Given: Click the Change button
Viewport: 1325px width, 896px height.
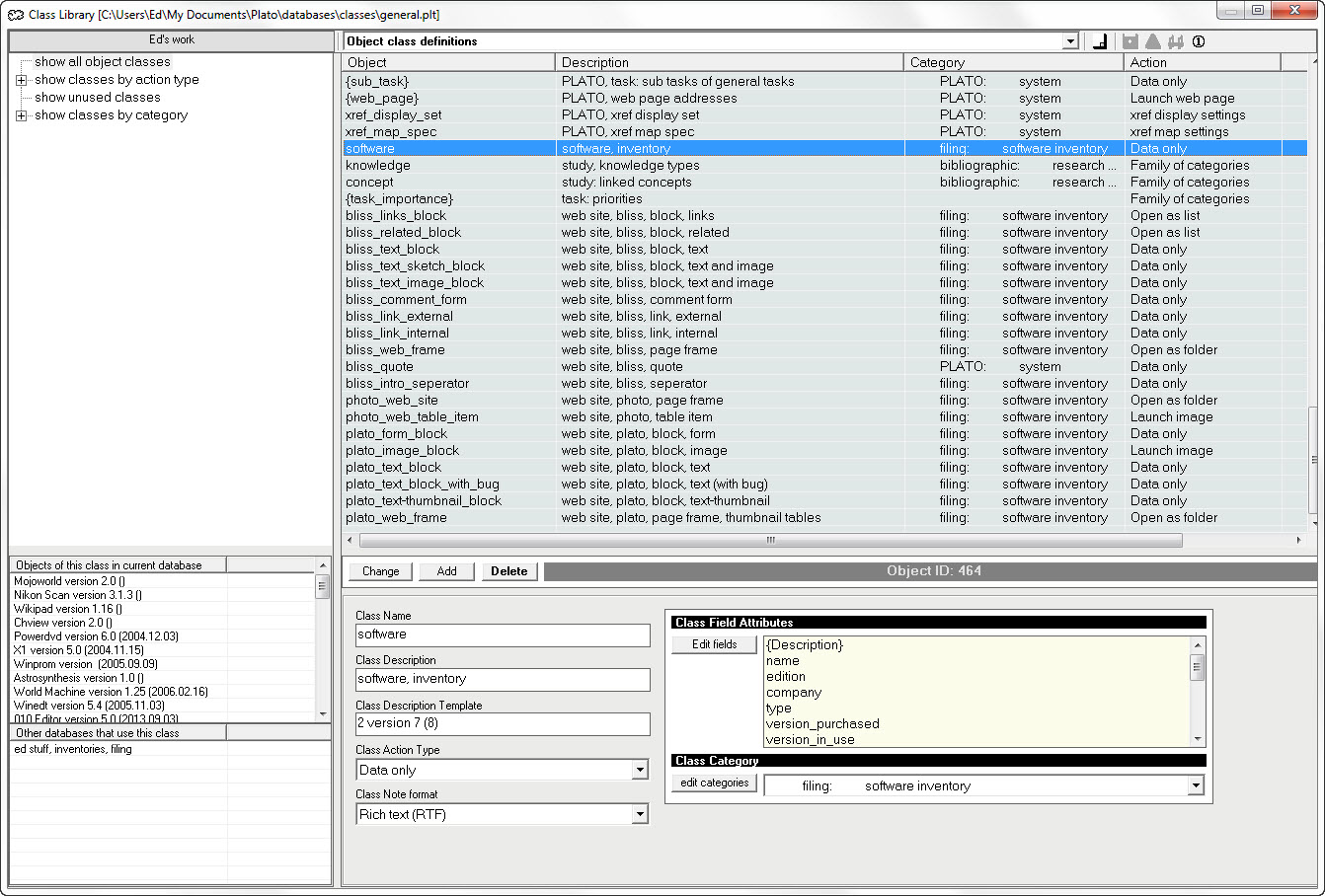Looking at the screenshot, I should point(380,571).
